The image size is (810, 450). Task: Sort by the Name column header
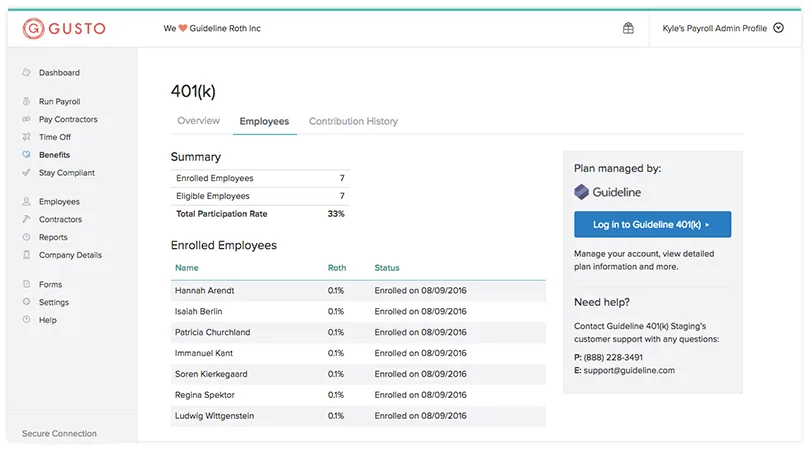click(186, 268)
